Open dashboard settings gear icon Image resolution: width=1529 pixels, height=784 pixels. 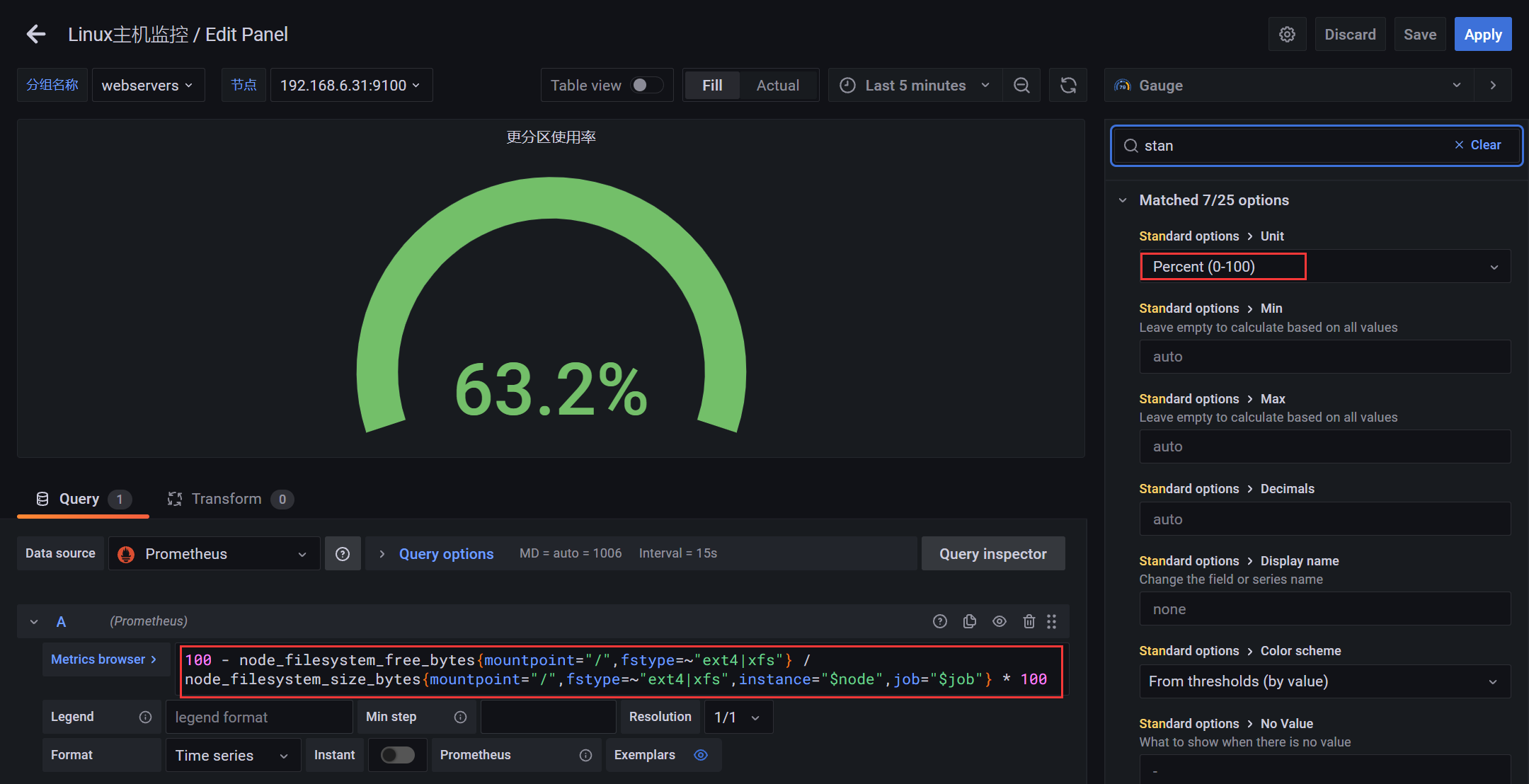1287,34
